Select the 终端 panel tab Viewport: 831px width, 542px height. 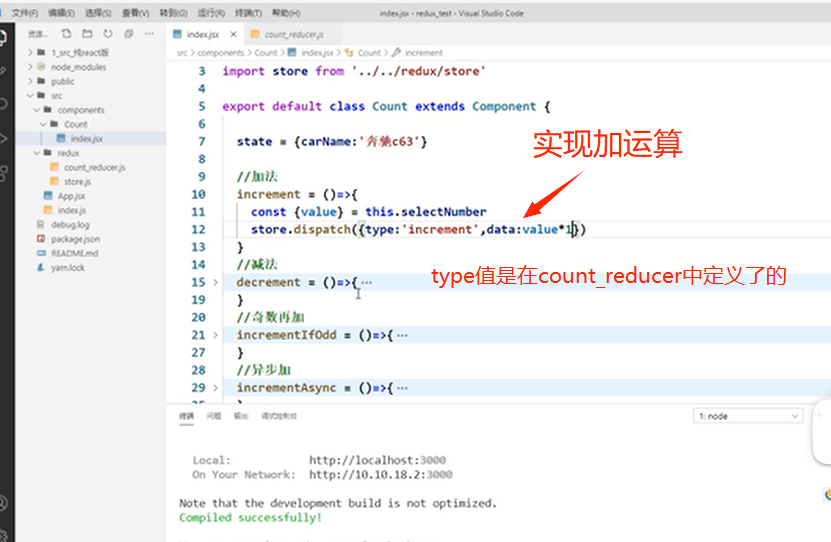pos(186,416)
